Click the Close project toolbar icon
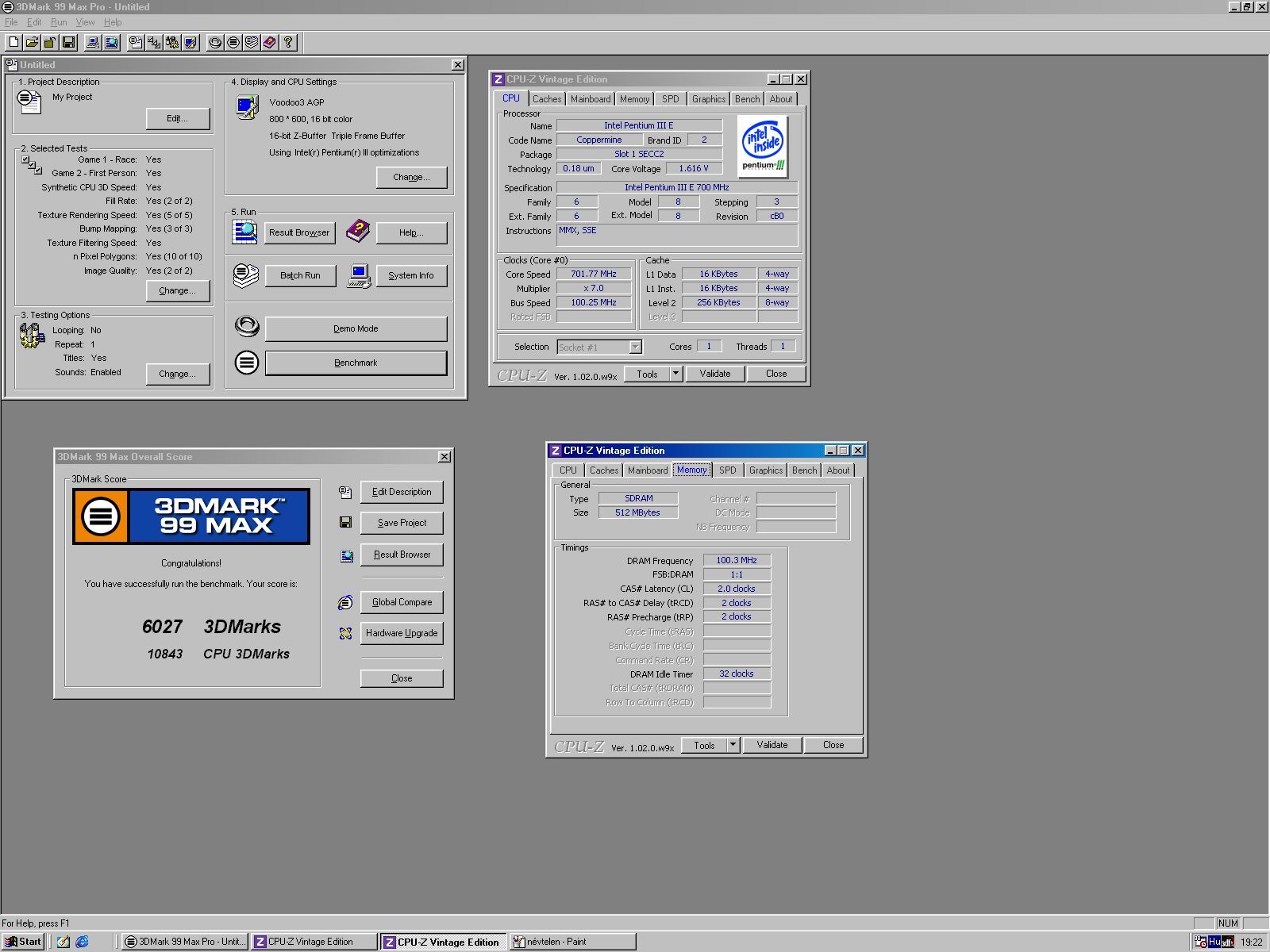 pyautogui.click(x=50, y=42)
